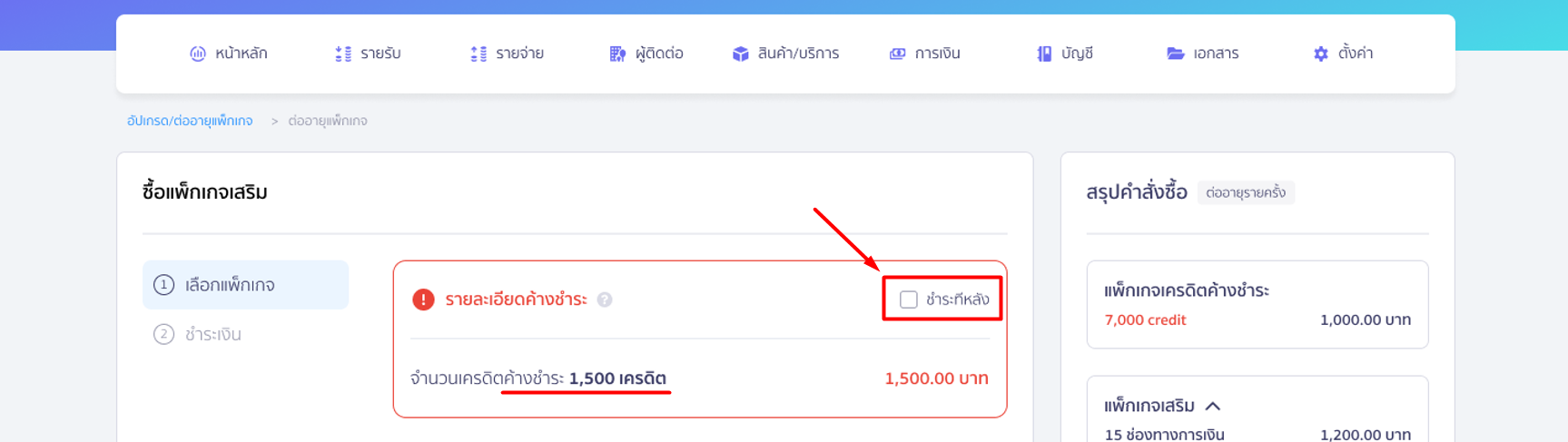This screenshot has height=442, width=1568.
Task: Click the รายรับ income icon
Action: point(343,54)
